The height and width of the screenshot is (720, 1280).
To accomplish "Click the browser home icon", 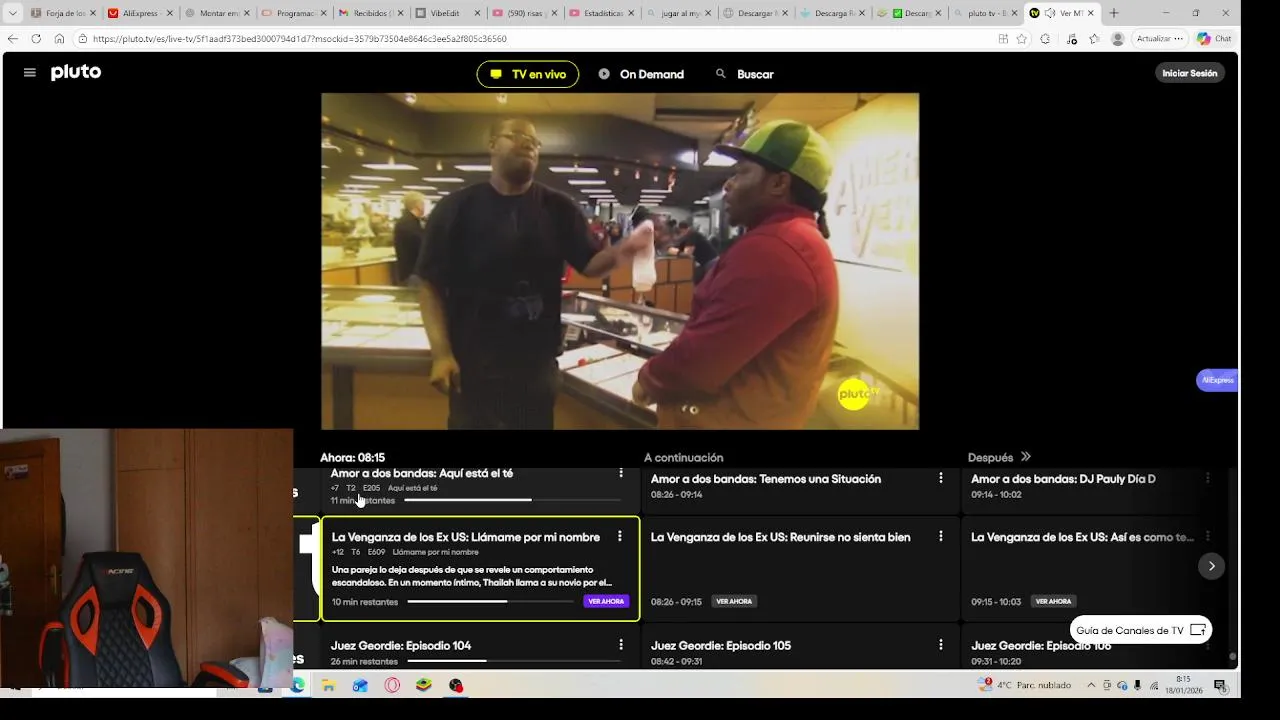I will click(59, 38).
